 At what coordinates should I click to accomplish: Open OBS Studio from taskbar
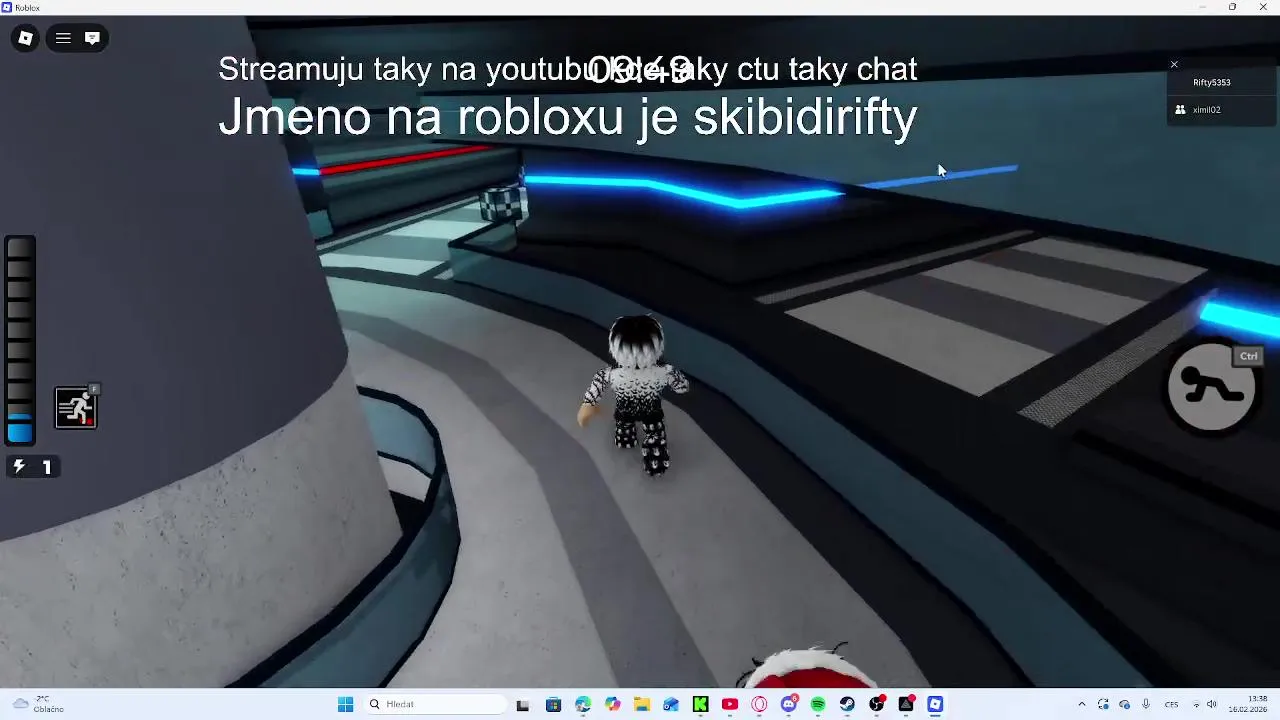877,705
